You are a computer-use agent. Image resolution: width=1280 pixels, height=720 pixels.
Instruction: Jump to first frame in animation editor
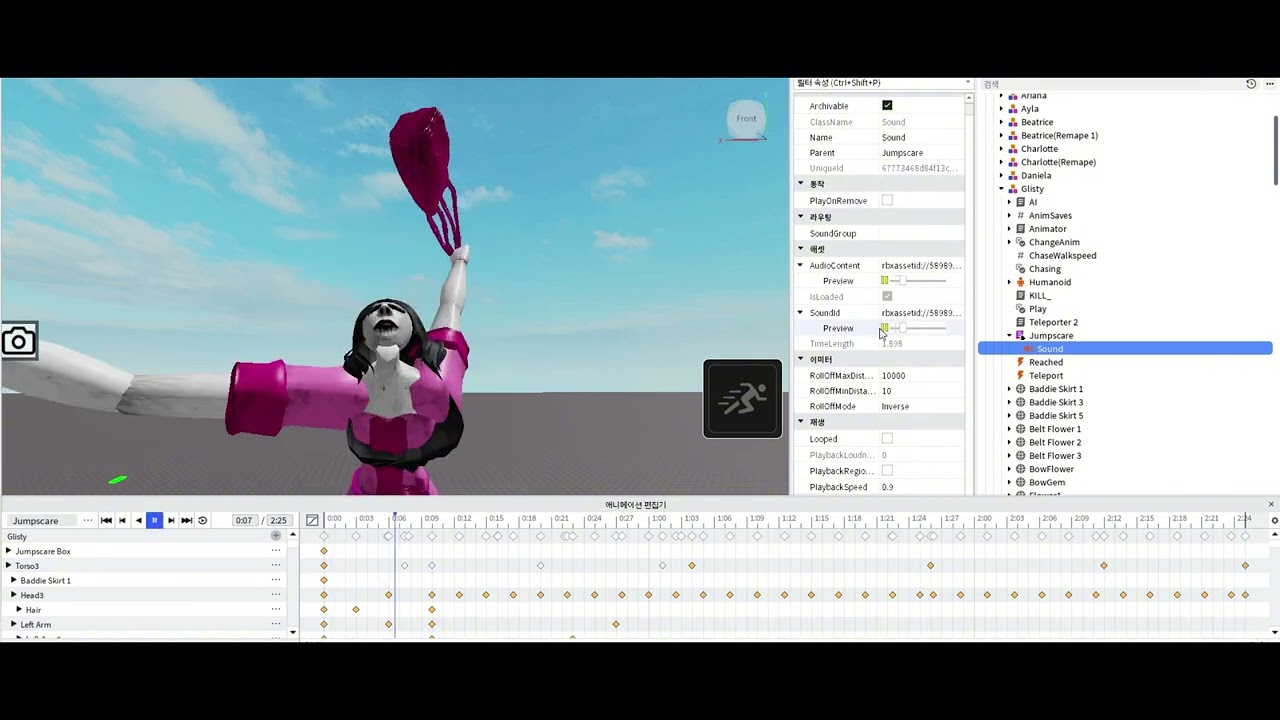click(106, 520)
